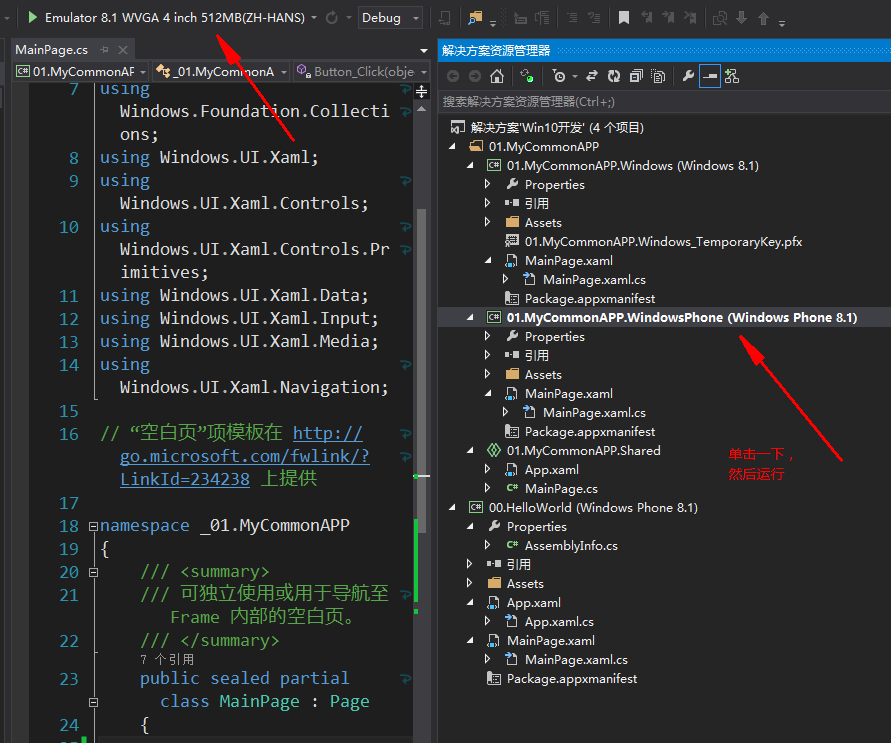891x743 pixels.
Task: Click uncomment selected lines icon
Action: pyautogui.click(x=543, y=18)
